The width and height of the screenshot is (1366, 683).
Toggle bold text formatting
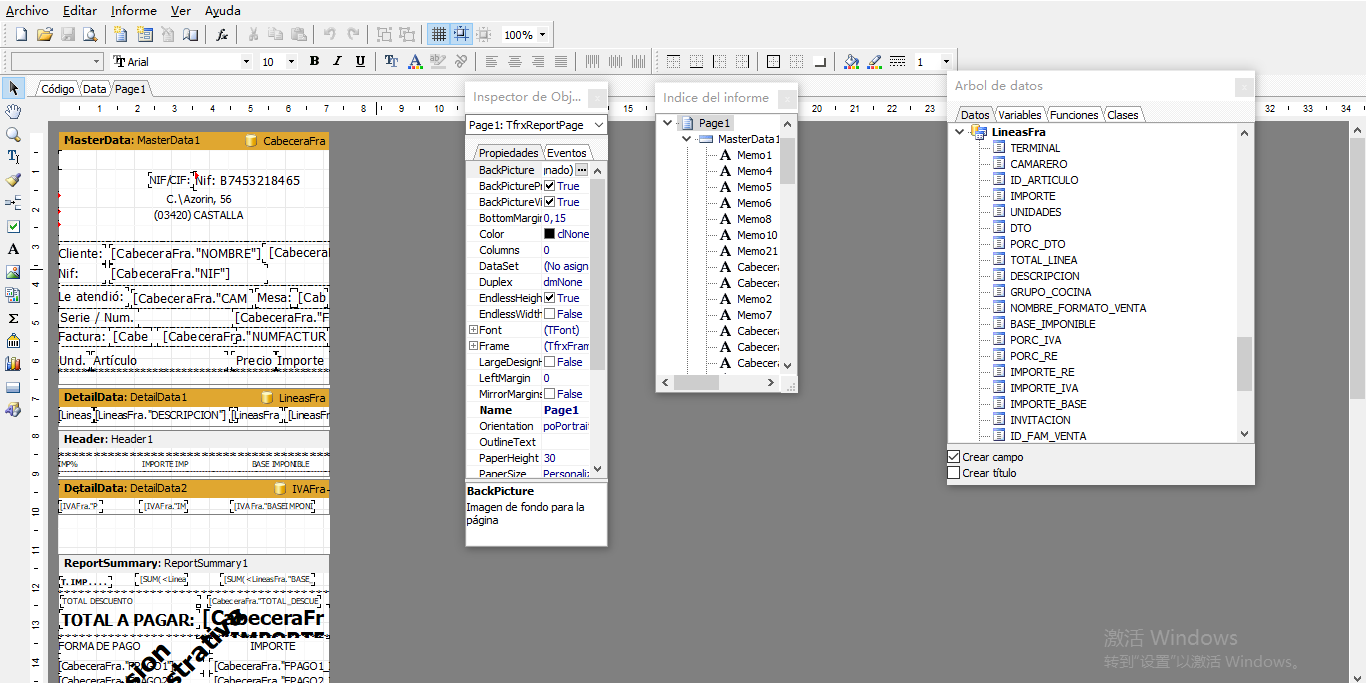[x=313, y=60]
